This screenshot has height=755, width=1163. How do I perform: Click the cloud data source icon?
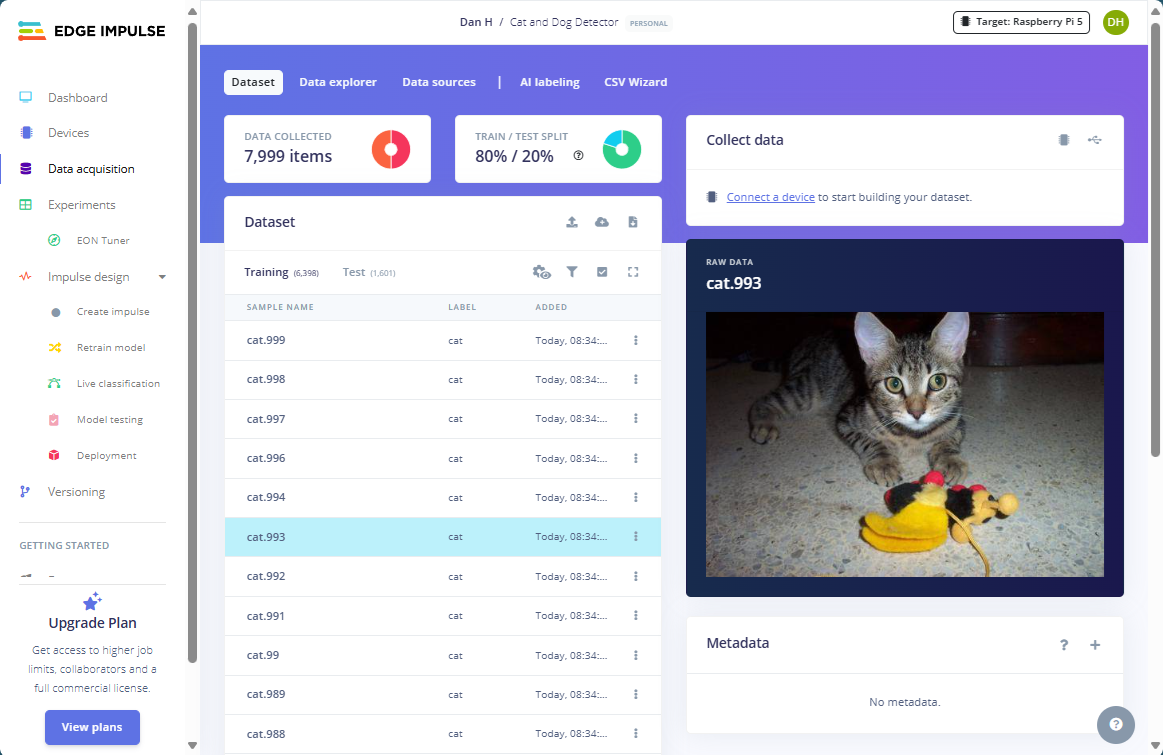tap(602, 222)
